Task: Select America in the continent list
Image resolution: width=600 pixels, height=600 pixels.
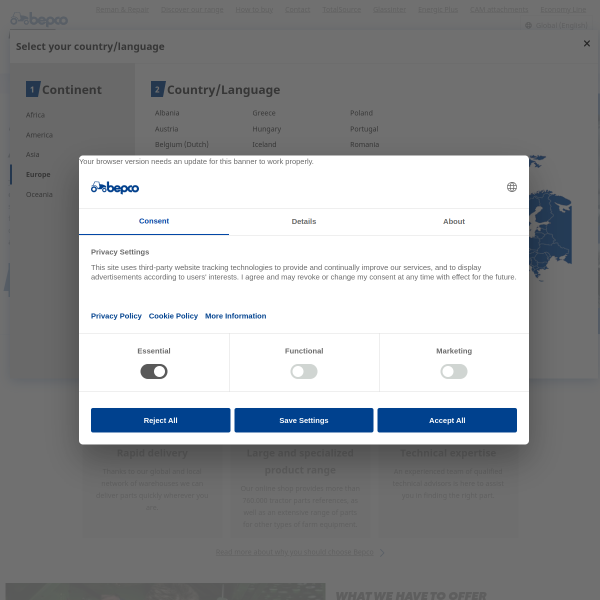Action: tap(39, 135)
